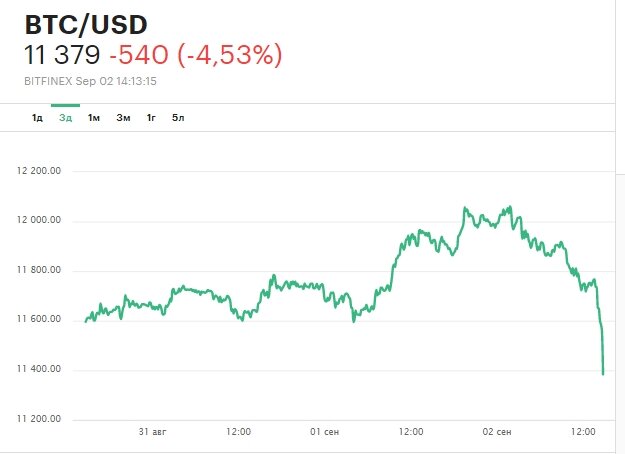625x454 pixels.
Task: Open the 1г yearly range tab
Action: pyautogui.click(x=151, y=118)
